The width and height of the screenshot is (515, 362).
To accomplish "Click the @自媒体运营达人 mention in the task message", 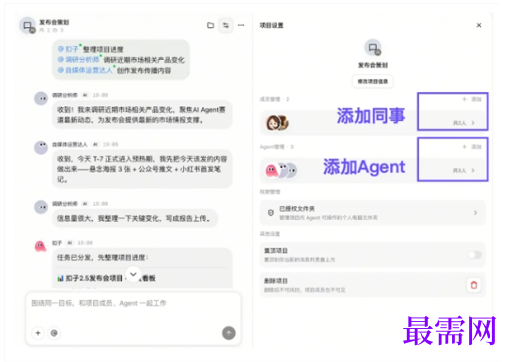I will (x=85, y=70).
